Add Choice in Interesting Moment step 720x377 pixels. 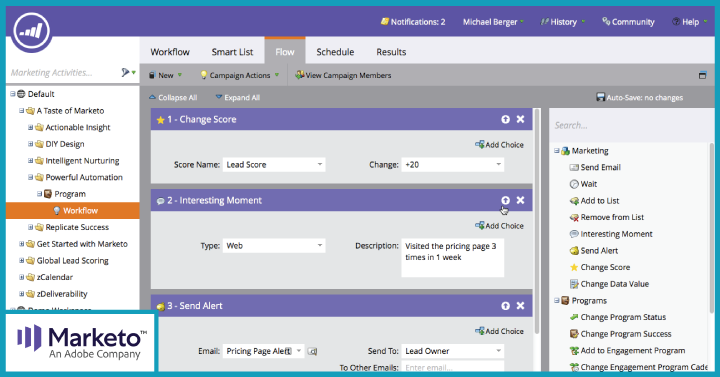coord(499,226)
